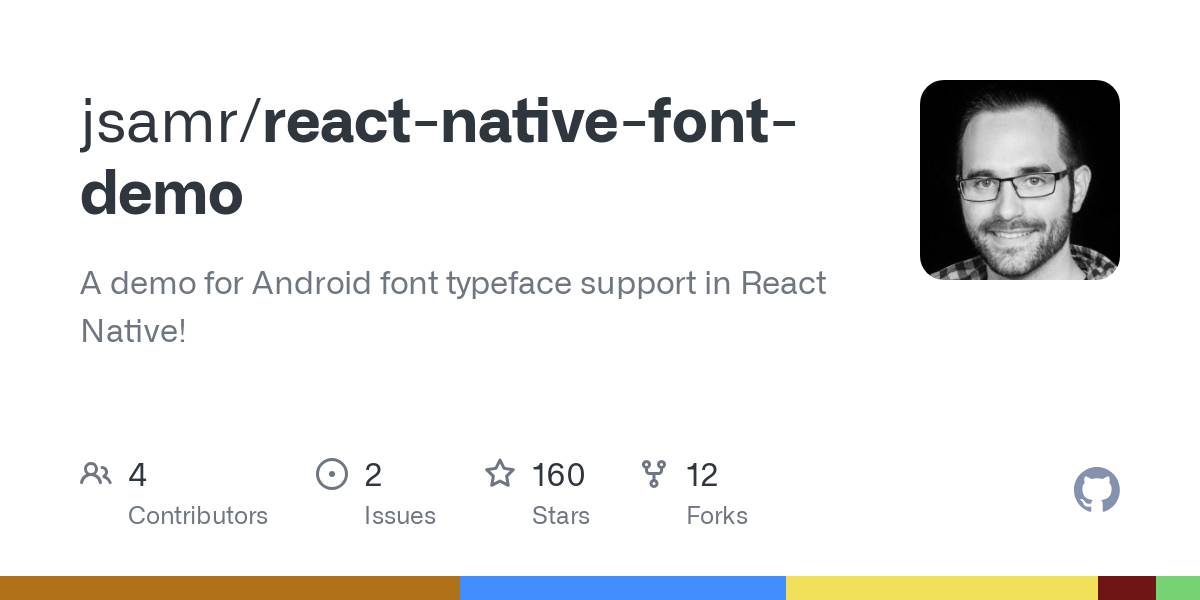Image resolution: width=1200 pixels, height=600 pixels.
Task: Open GitHub via the Octocat logo
Action: click(x=1097, y=490)
